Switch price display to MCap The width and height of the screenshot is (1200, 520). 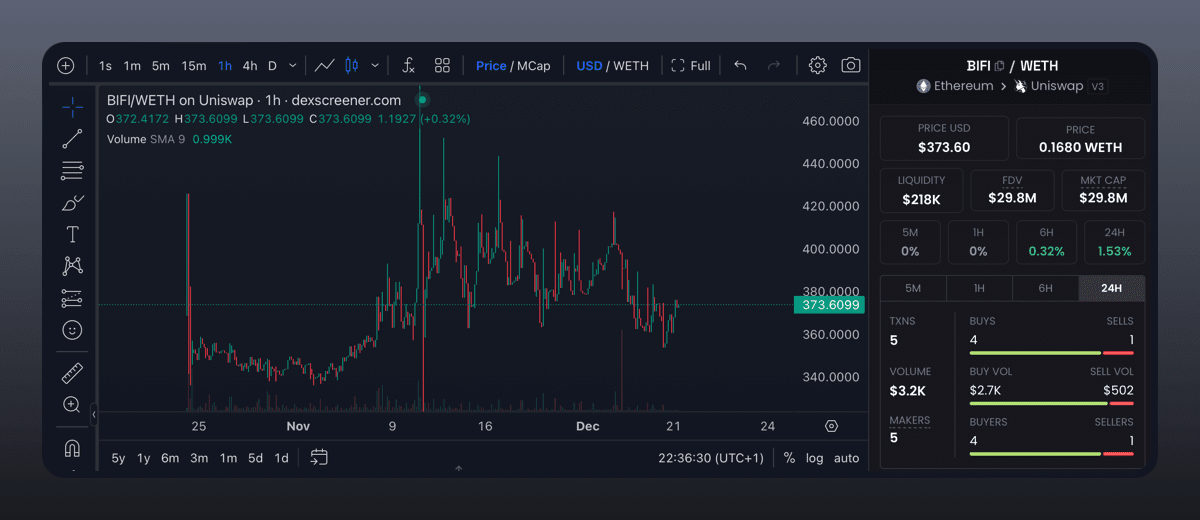(533, 66)
